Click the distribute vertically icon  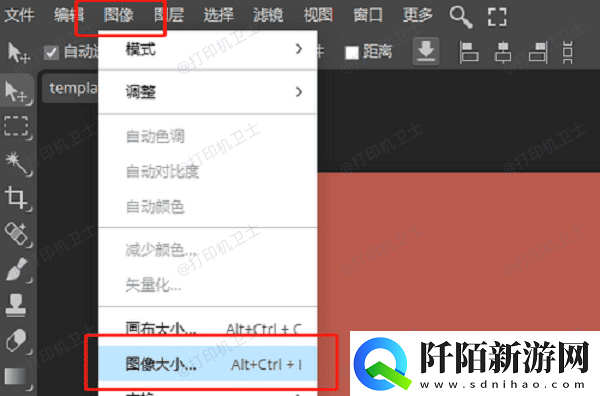tap(567, 52)
